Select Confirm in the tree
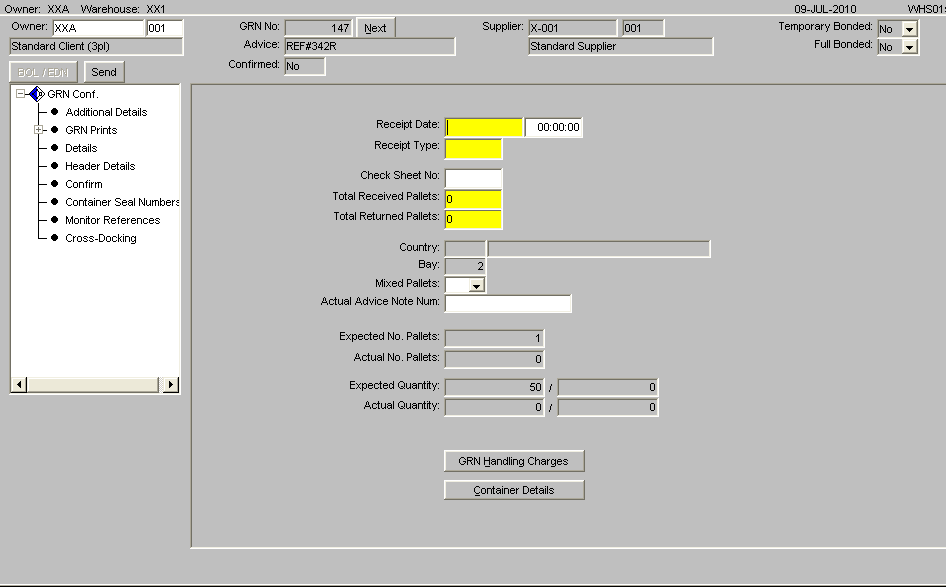Viewport: 946px width, 587px height. click(x=84, y=185)
